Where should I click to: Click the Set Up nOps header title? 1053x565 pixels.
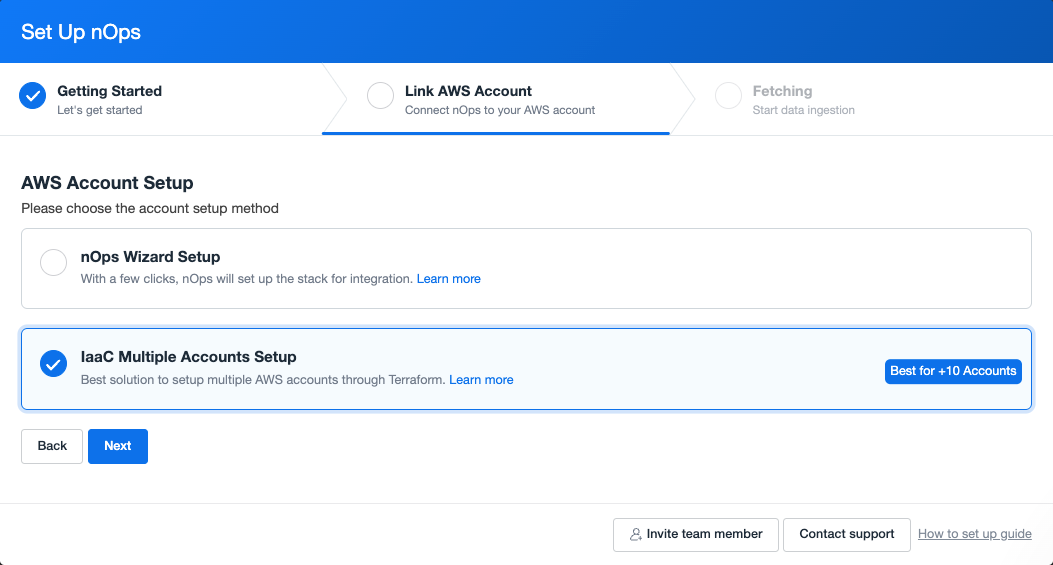click(x=81, y=32)
